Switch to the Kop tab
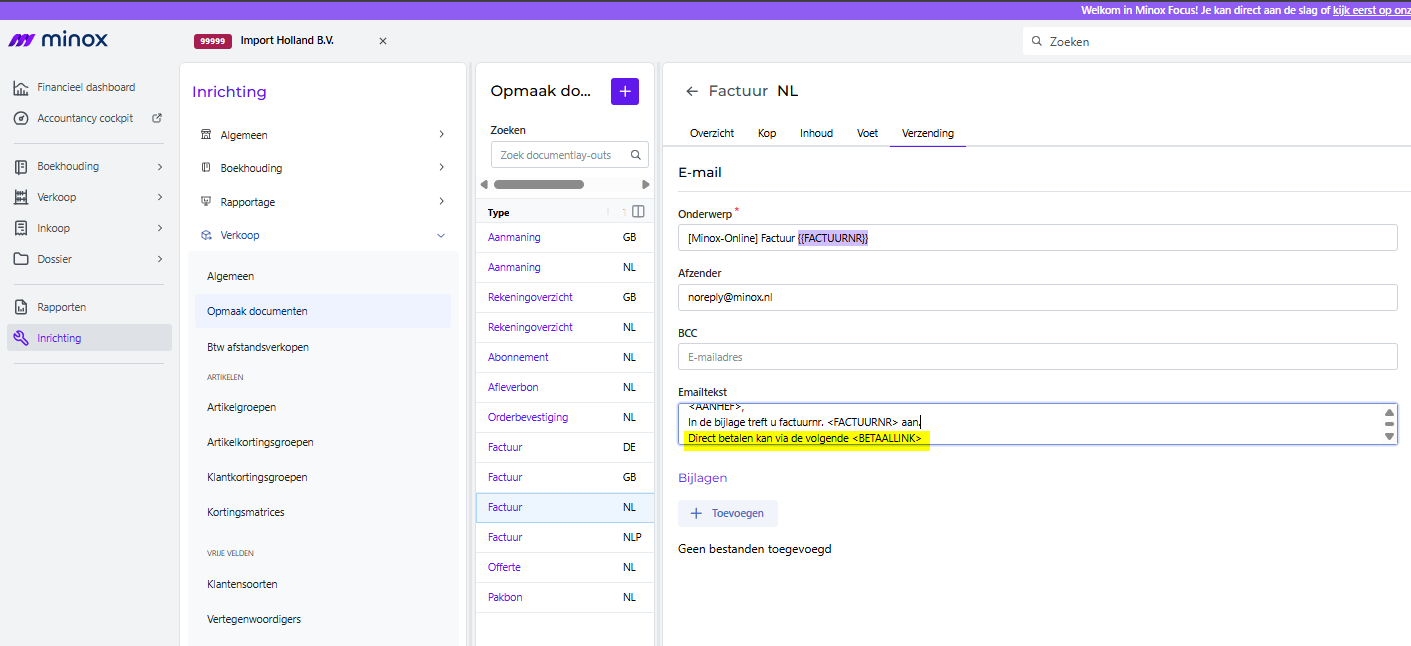Image resolution: width=1411 pixels, height=646 pixels. pyautogui.click(x=767, y=133)
